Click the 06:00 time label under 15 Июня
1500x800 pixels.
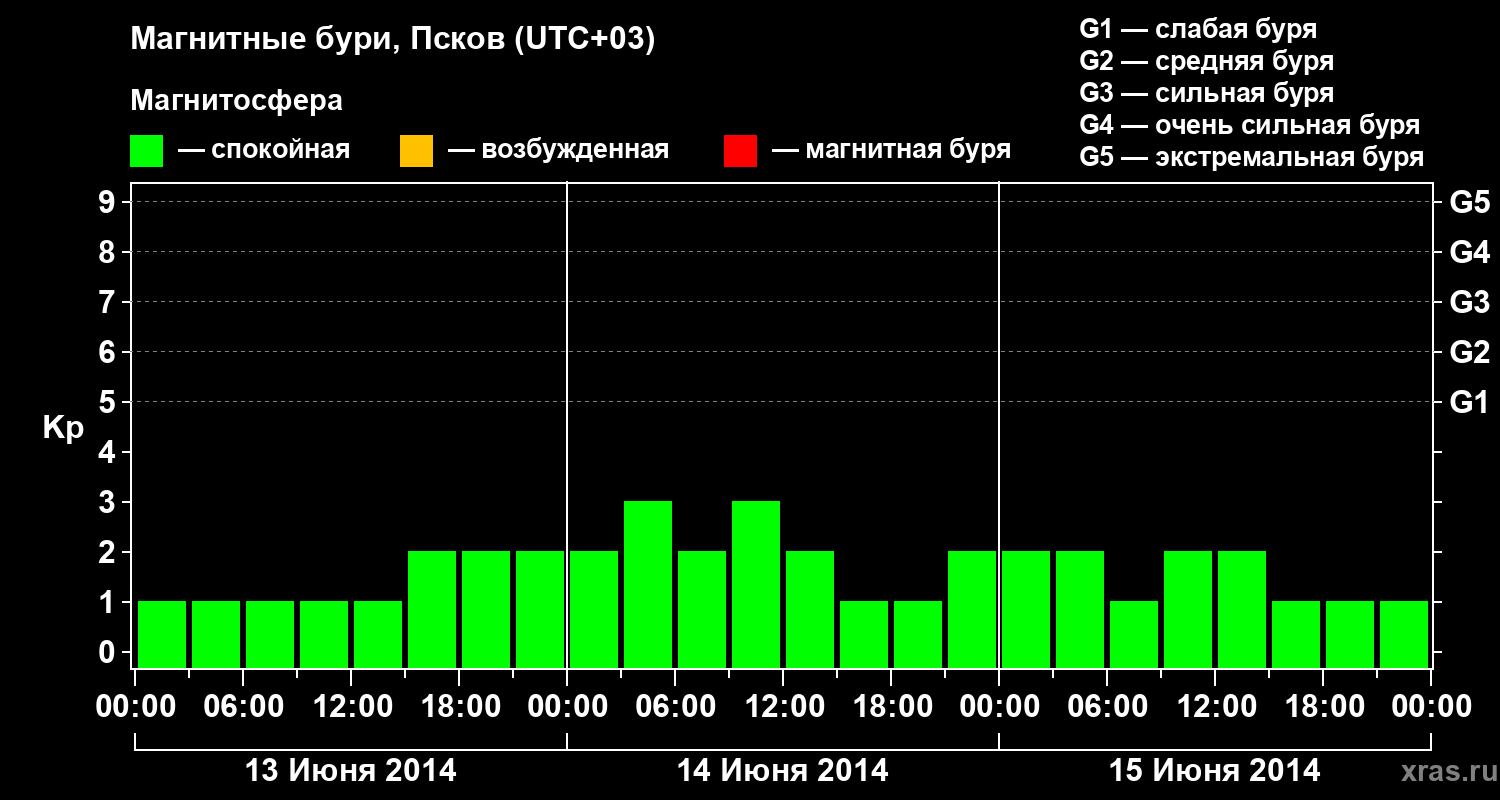point(1107,707)
